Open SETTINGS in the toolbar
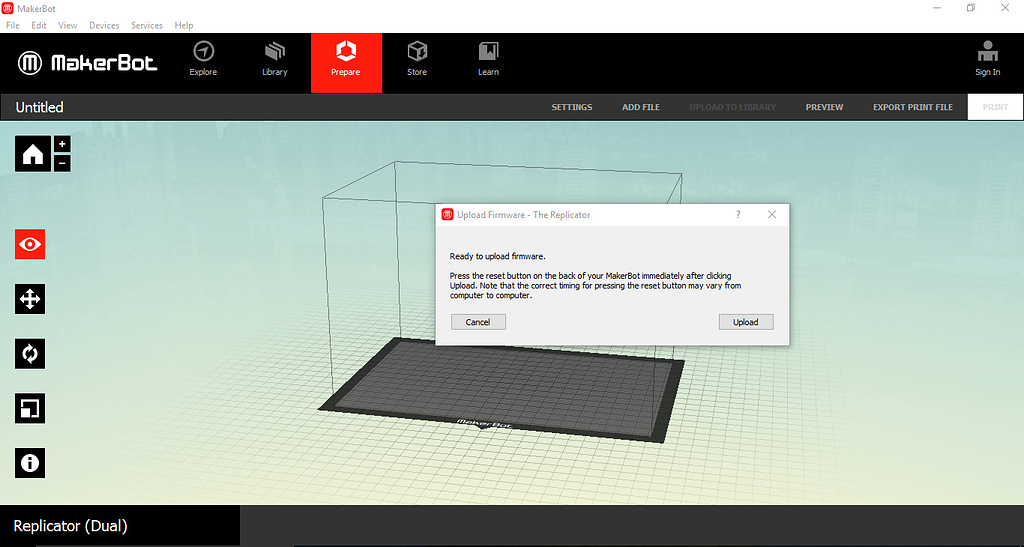The width and height of the screenshot is (1024, 547). coord(572,107)
